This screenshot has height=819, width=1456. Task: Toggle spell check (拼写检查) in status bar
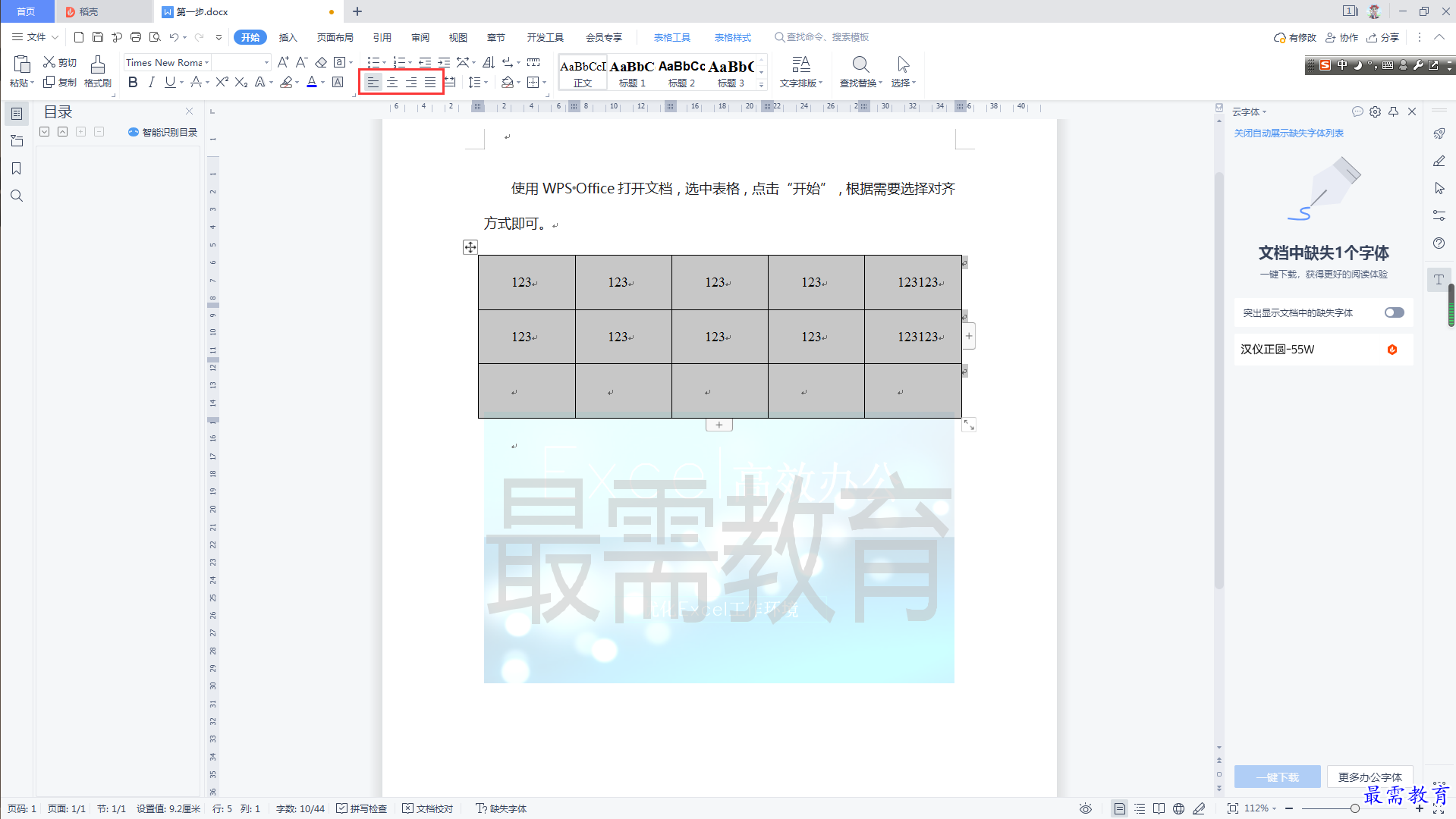[x=361, y=808]
